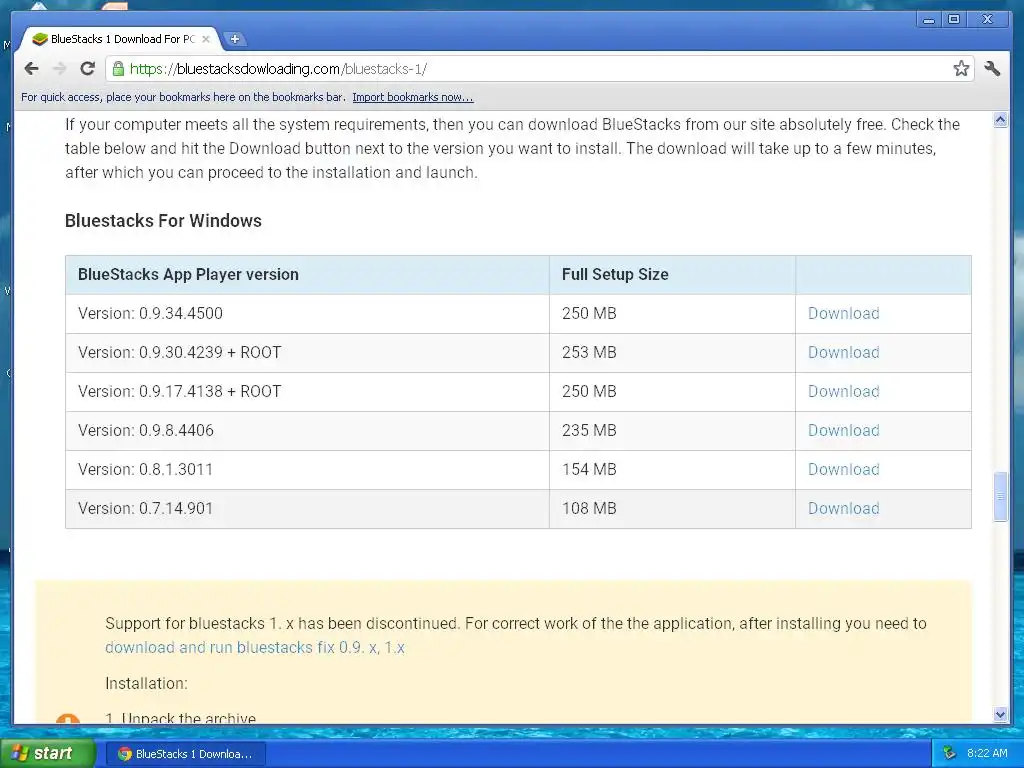
Task: Click the BlueStacks taskbar button
Action: (185, 754)
